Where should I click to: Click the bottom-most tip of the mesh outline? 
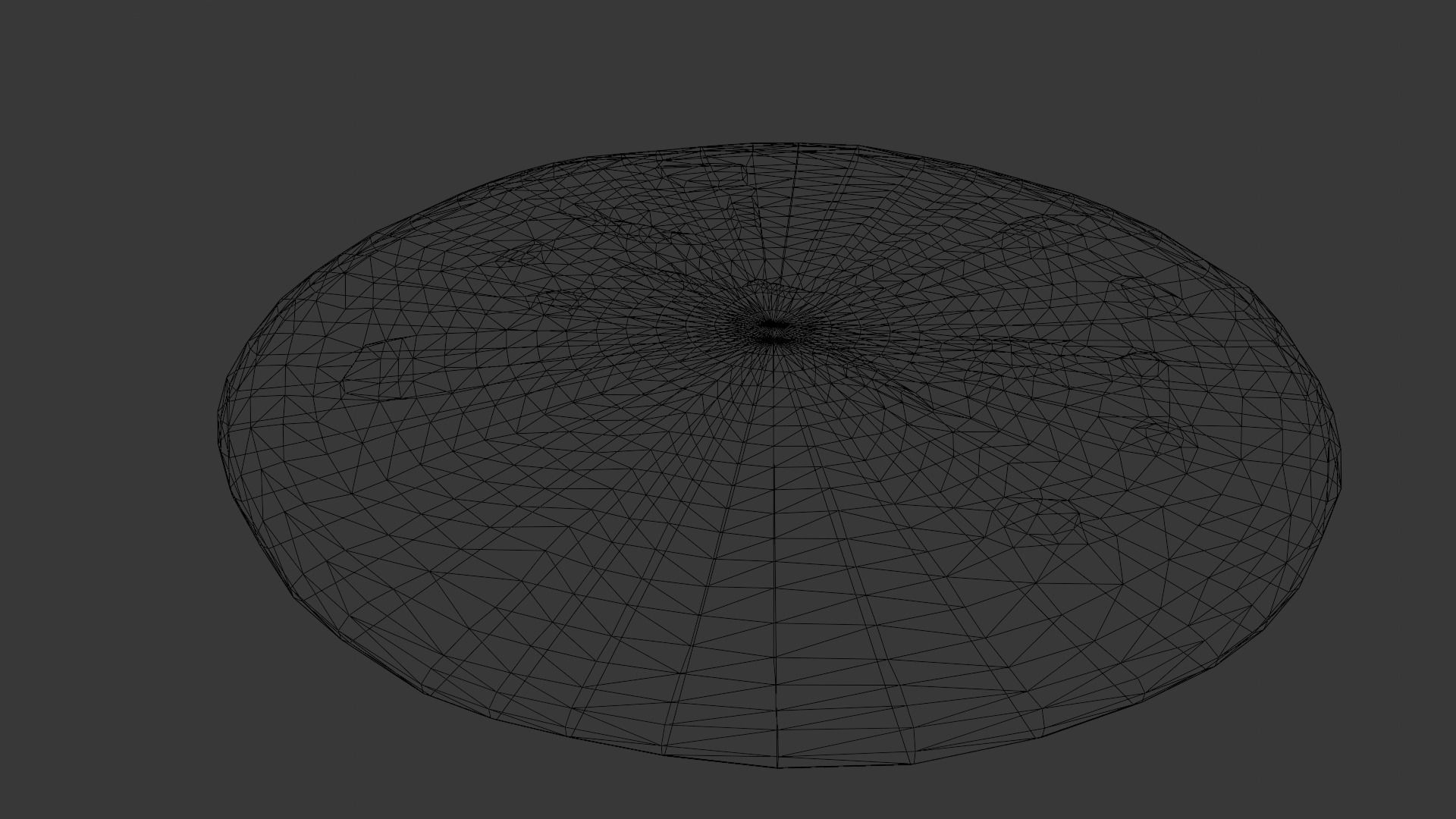pos(778,767)
